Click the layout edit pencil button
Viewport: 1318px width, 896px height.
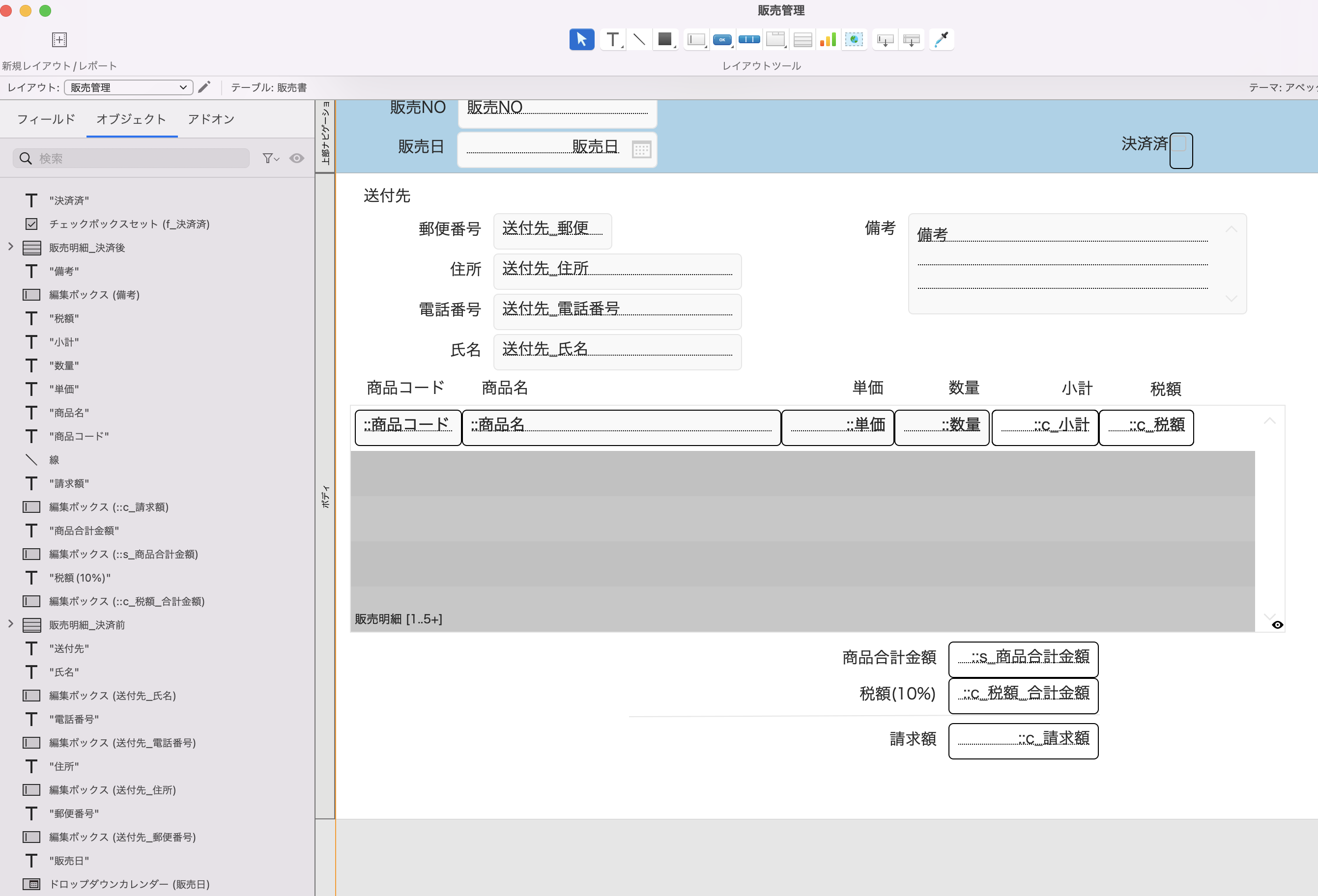tap(204, 87)
